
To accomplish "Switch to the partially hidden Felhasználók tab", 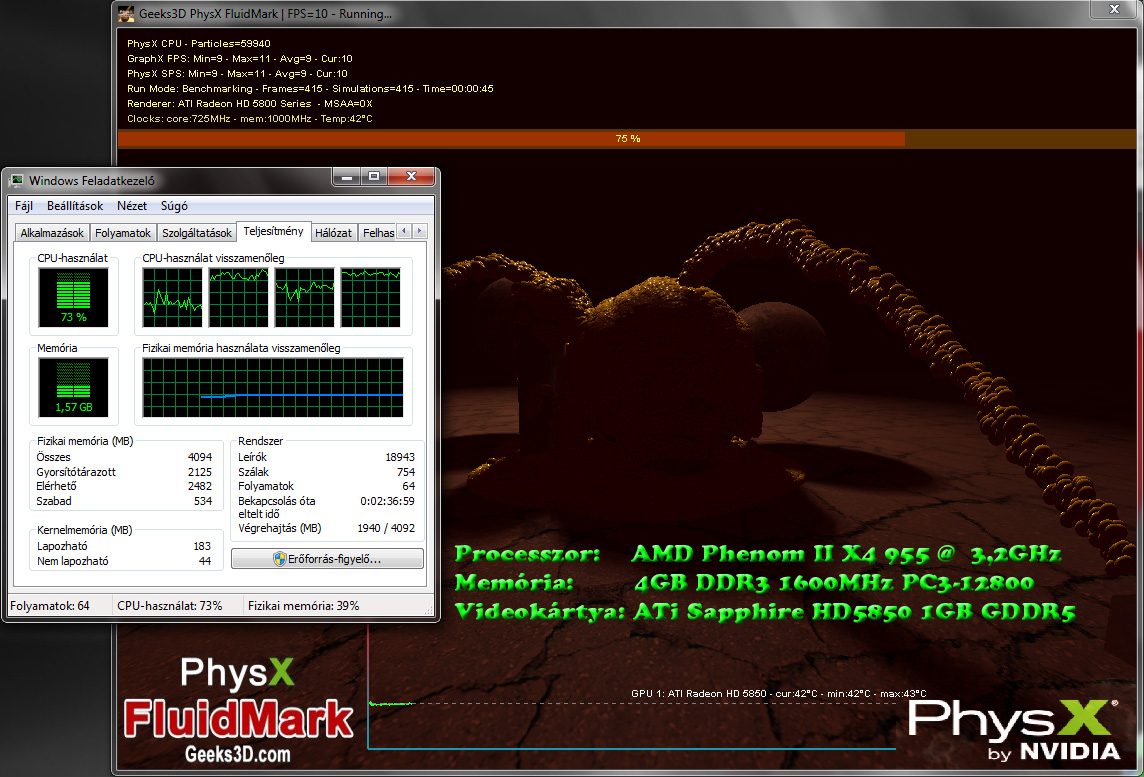I will coord(377,233).
